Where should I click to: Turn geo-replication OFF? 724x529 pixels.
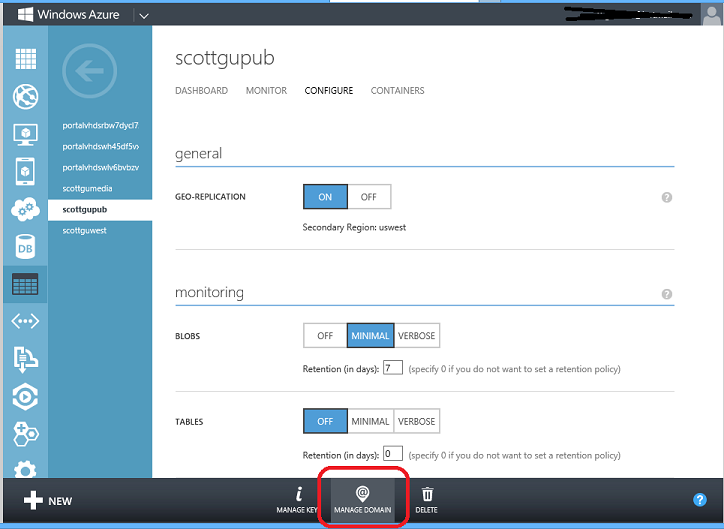pyautogui.click(x=369, y=197)
